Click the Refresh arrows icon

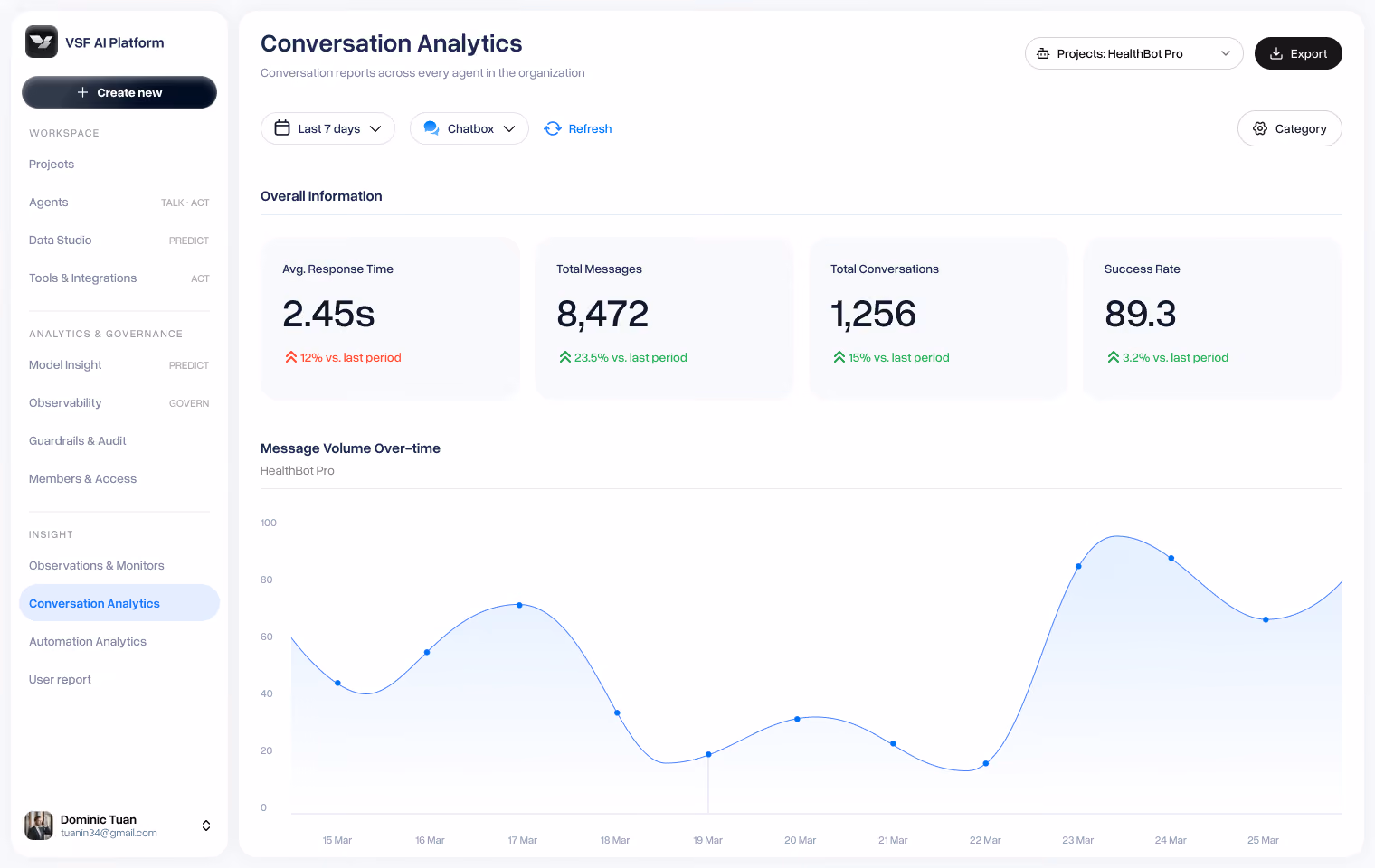(x=553, y=128)
